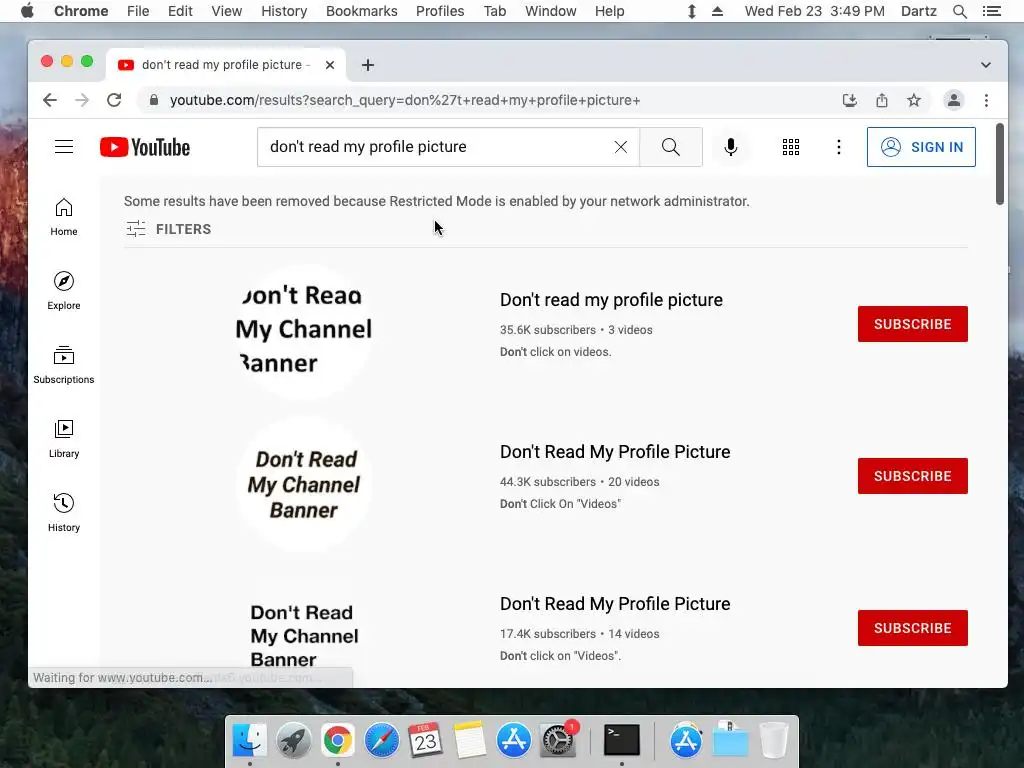Open a new tab with the plus button
This screenshot has height=768, width=1024.
point(368,65)
